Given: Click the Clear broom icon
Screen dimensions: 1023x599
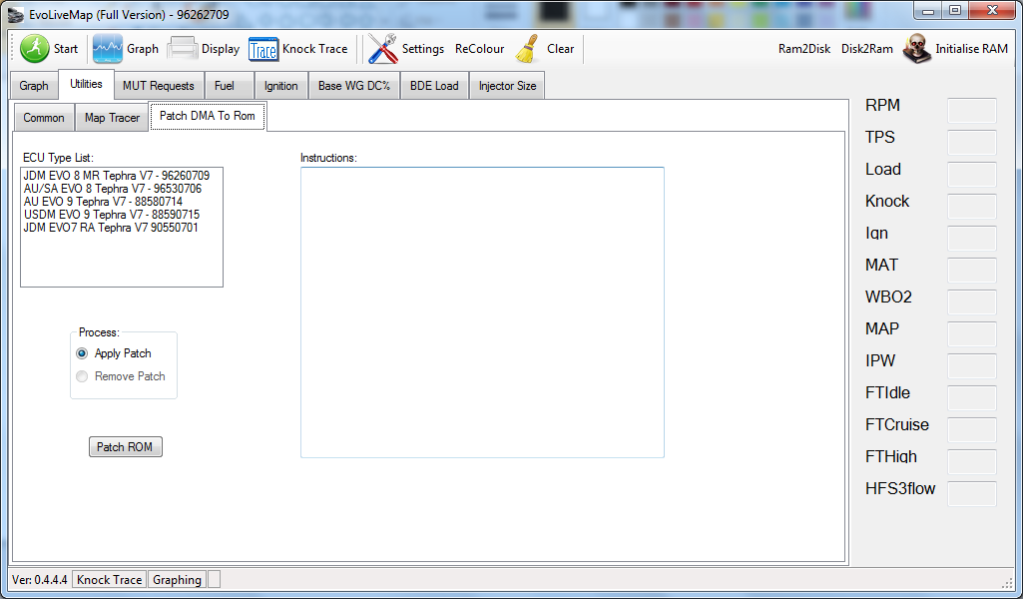Looking at the screenshot, I should 528,49.
